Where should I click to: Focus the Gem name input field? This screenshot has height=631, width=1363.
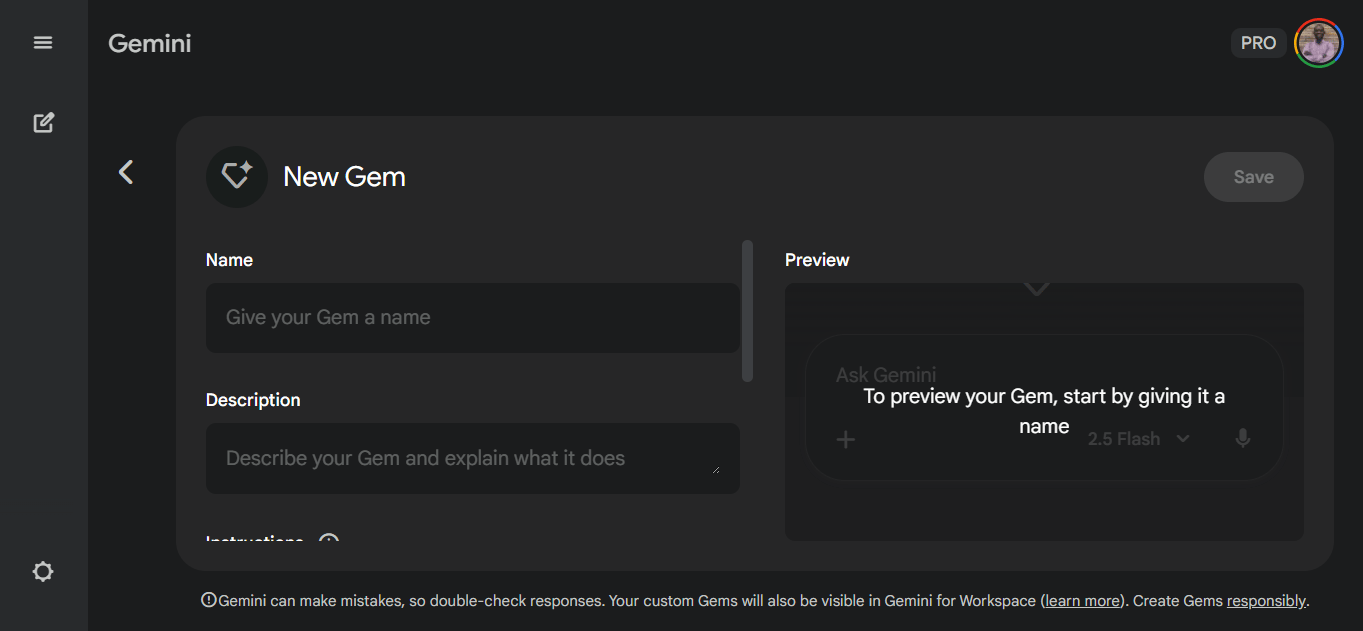pyautogui.click(x=472, y=318)
